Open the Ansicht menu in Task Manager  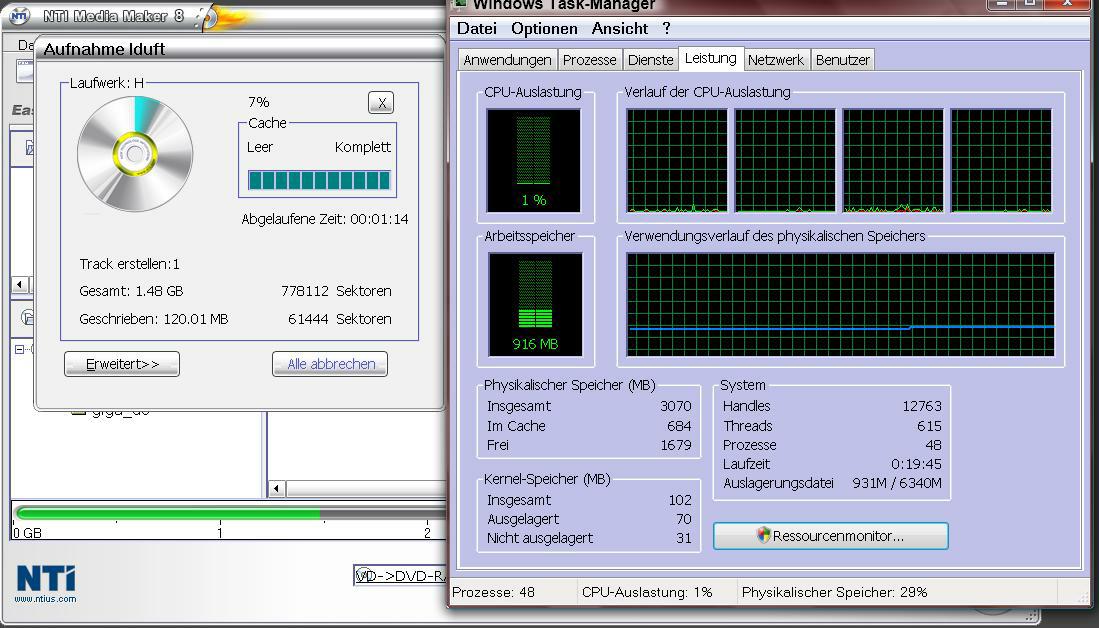pyautogui.click(x=620, y=29)
